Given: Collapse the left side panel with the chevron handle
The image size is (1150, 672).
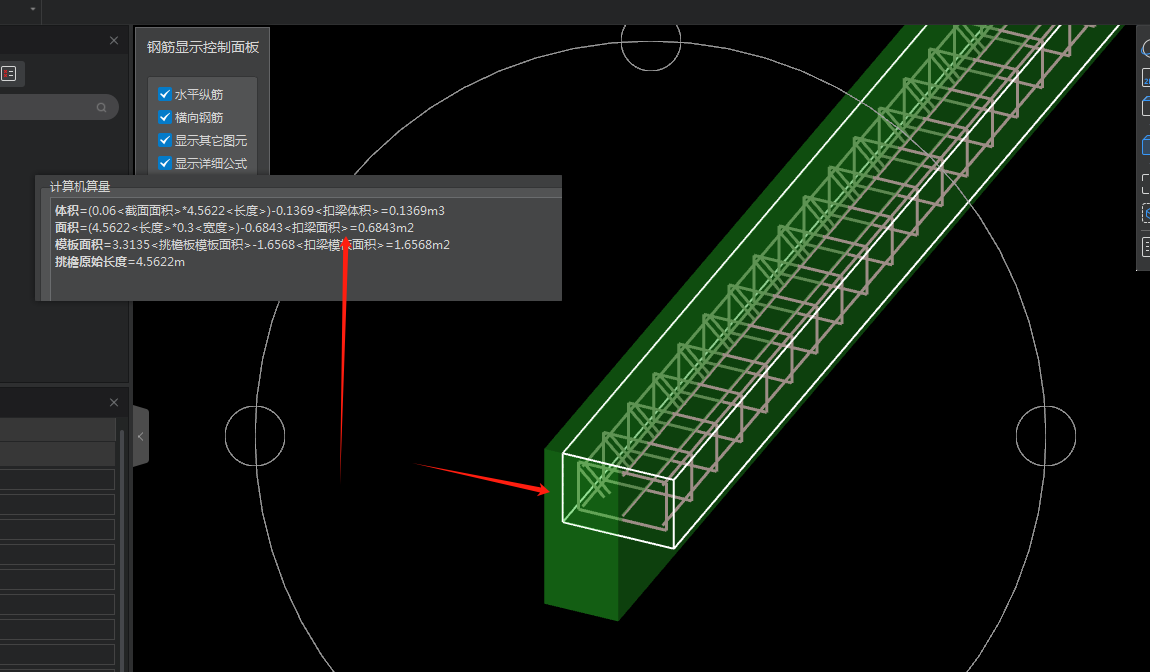Looking at the screenshot, I should click(x=141, y=437).
